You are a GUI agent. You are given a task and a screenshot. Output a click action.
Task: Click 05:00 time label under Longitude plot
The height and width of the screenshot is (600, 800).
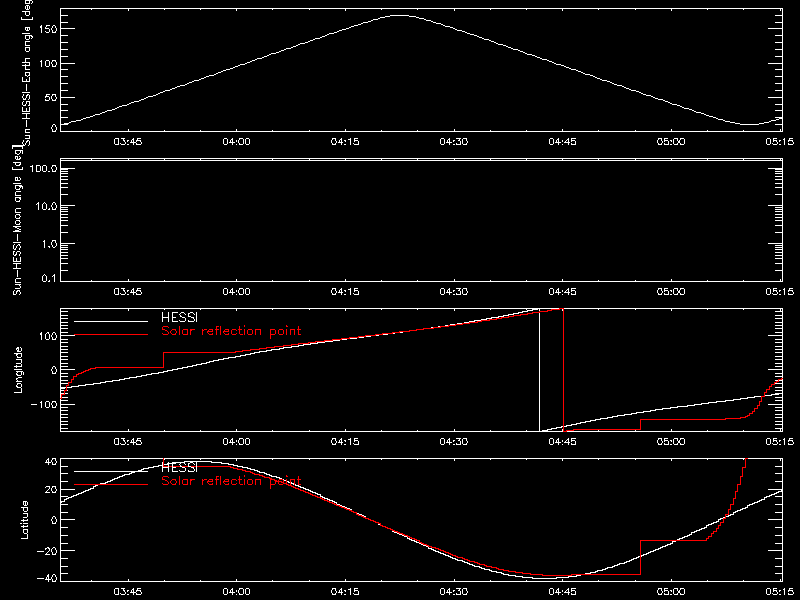(671, 442)
